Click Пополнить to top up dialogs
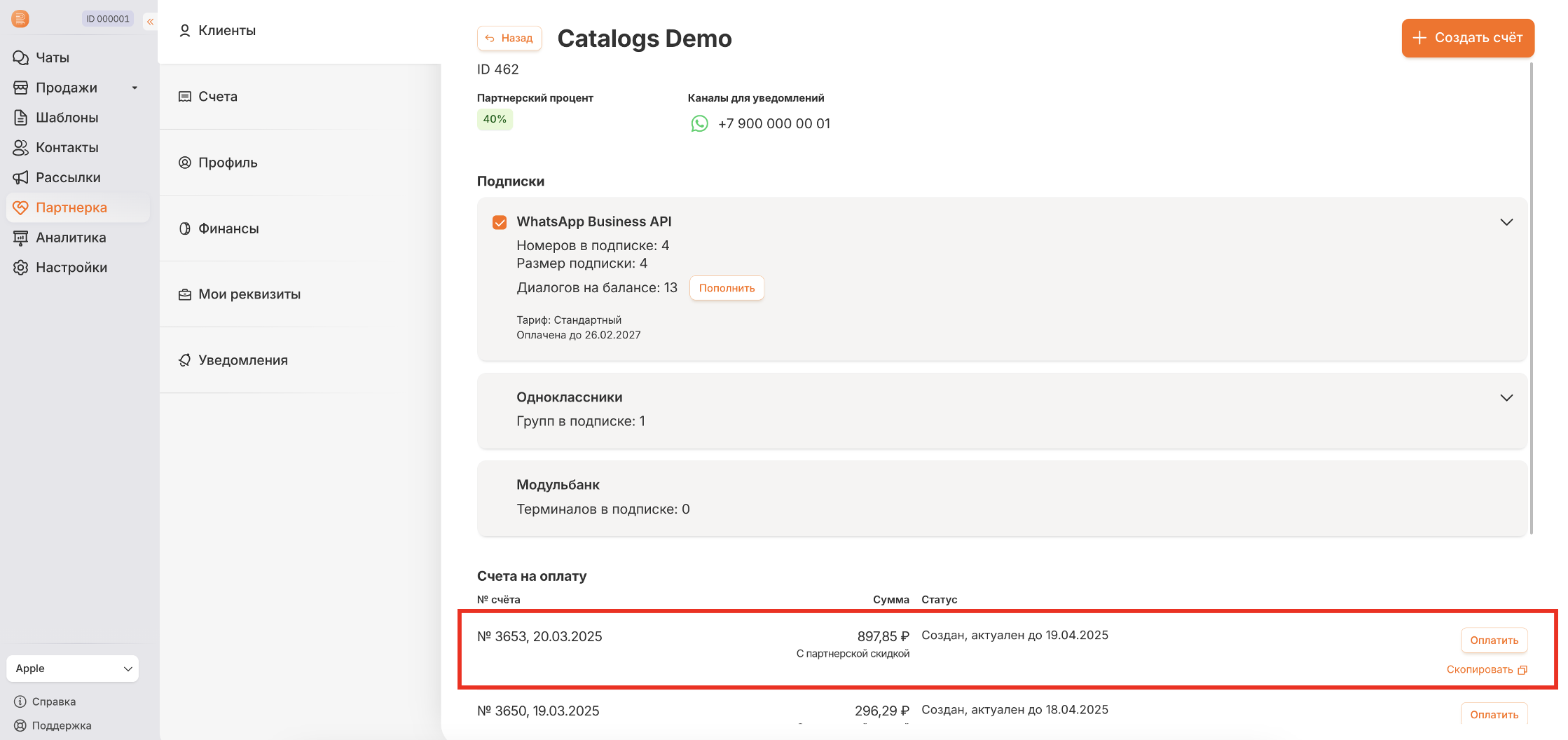Image resolution: width=1568 pixels, height=740 pixels. (727, 288)
